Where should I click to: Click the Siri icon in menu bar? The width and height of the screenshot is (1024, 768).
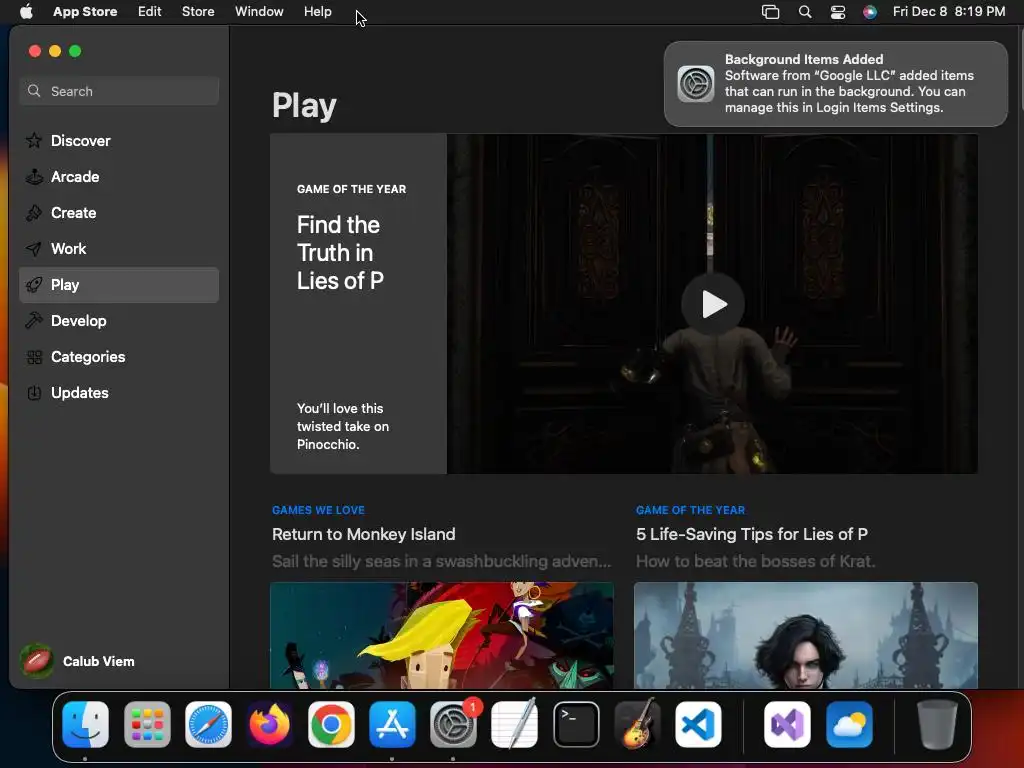(870, 12)
